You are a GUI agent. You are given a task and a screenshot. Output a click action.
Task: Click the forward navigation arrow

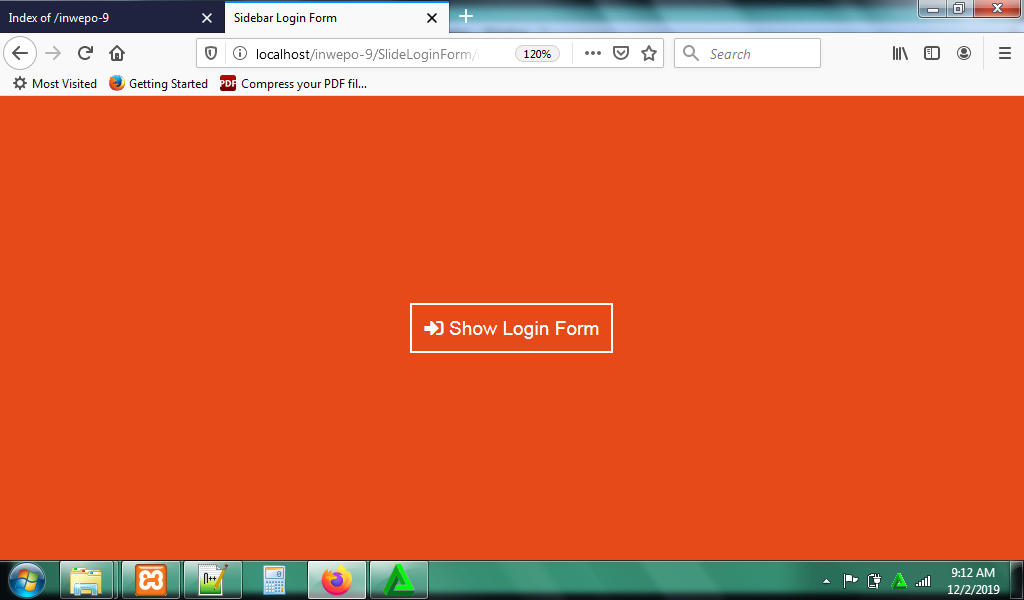click(53, 54)
